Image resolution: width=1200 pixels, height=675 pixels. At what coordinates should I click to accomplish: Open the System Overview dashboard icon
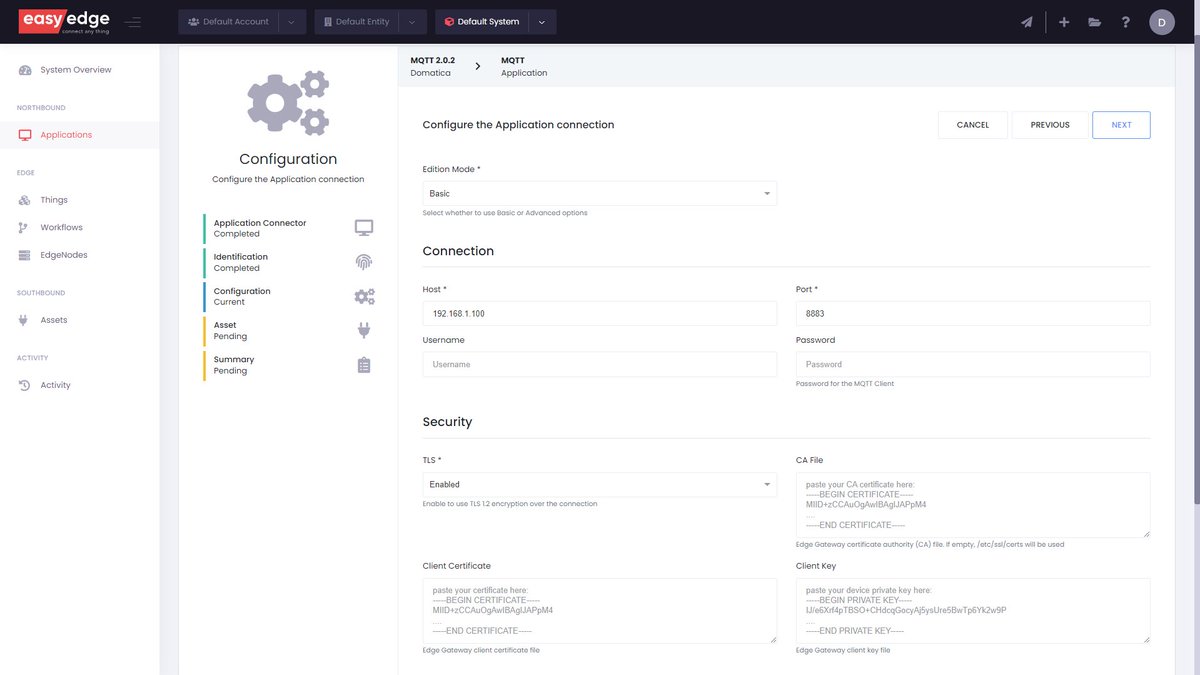[x=24, y=69]
